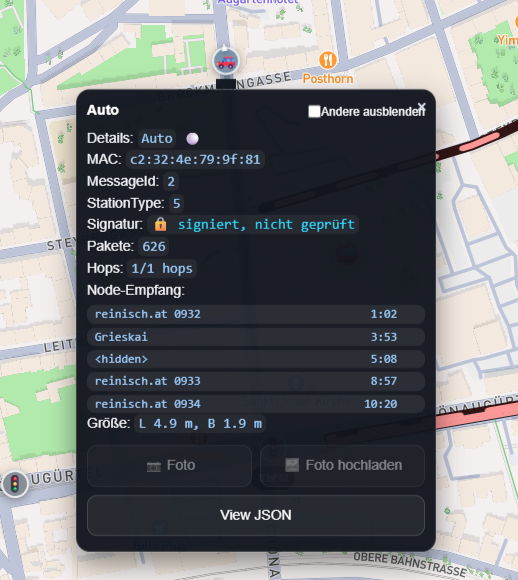Select node row reinisch.at 0932
518x580 pixels.
point(256,314)
